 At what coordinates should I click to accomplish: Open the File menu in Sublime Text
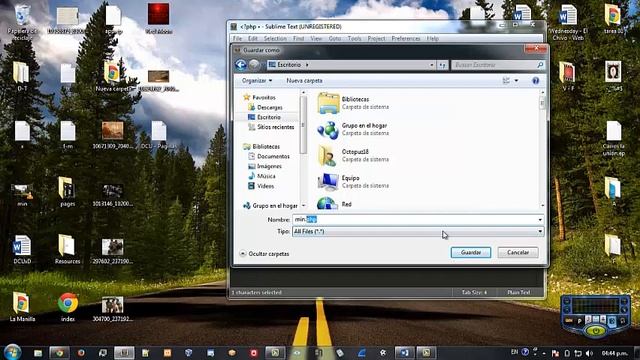(x=238, y=38)
